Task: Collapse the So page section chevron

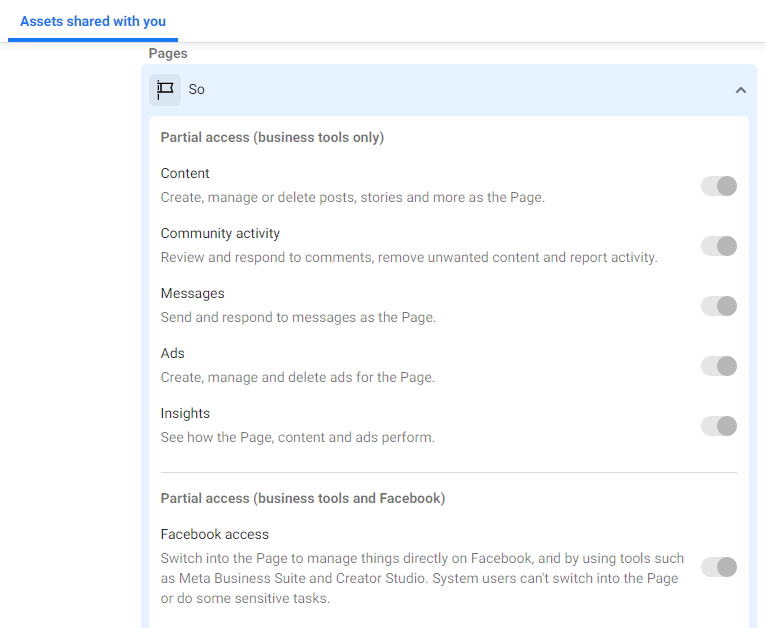Action: pyautogui.click(x=741, y=90)
